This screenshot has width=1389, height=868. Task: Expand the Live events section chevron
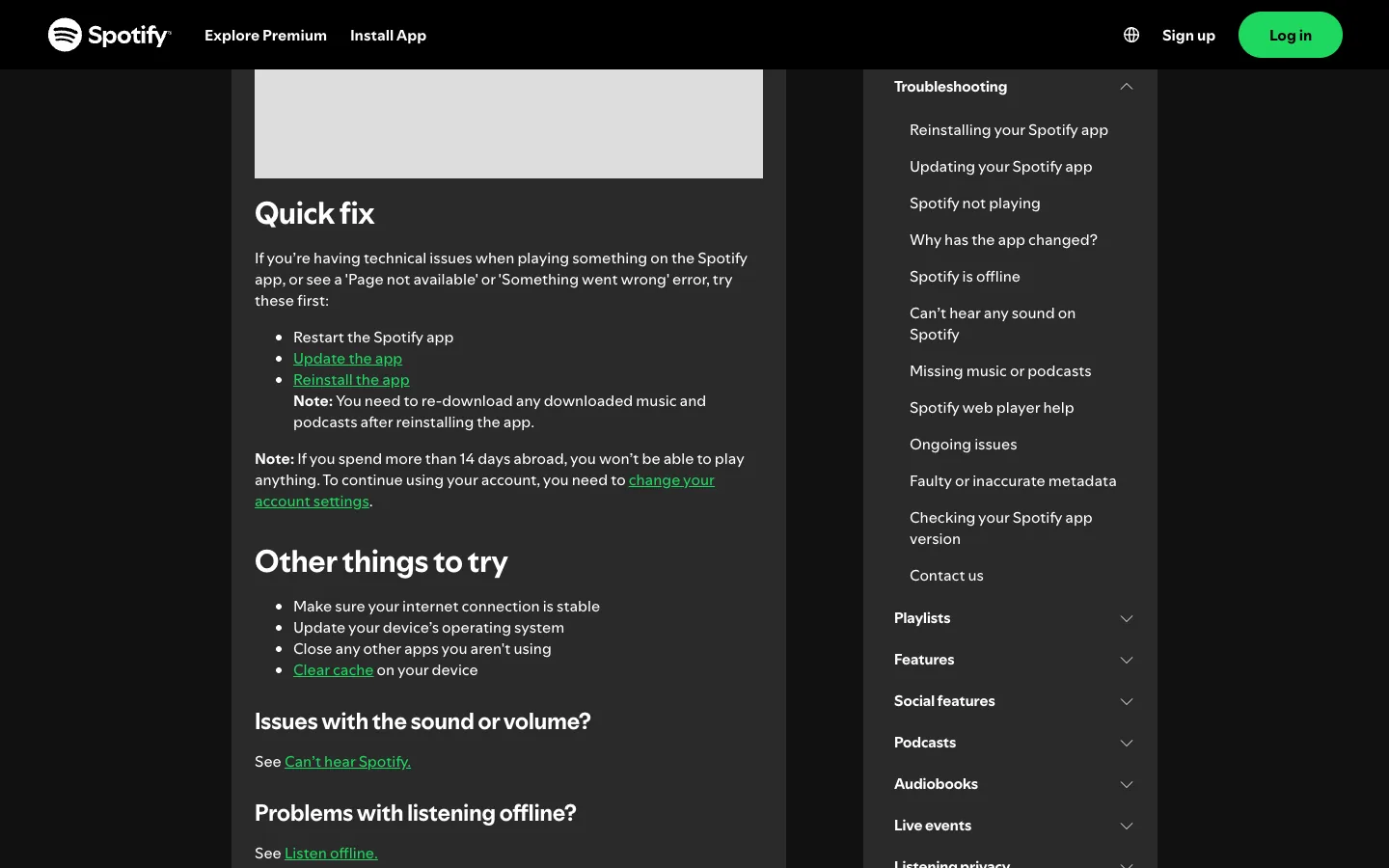tap(1126, 826)
